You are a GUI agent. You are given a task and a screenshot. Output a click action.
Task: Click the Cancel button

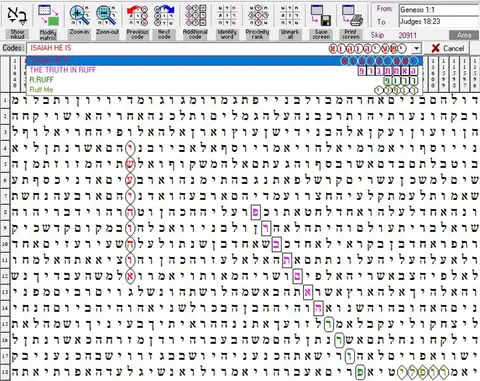coord(448,49)
